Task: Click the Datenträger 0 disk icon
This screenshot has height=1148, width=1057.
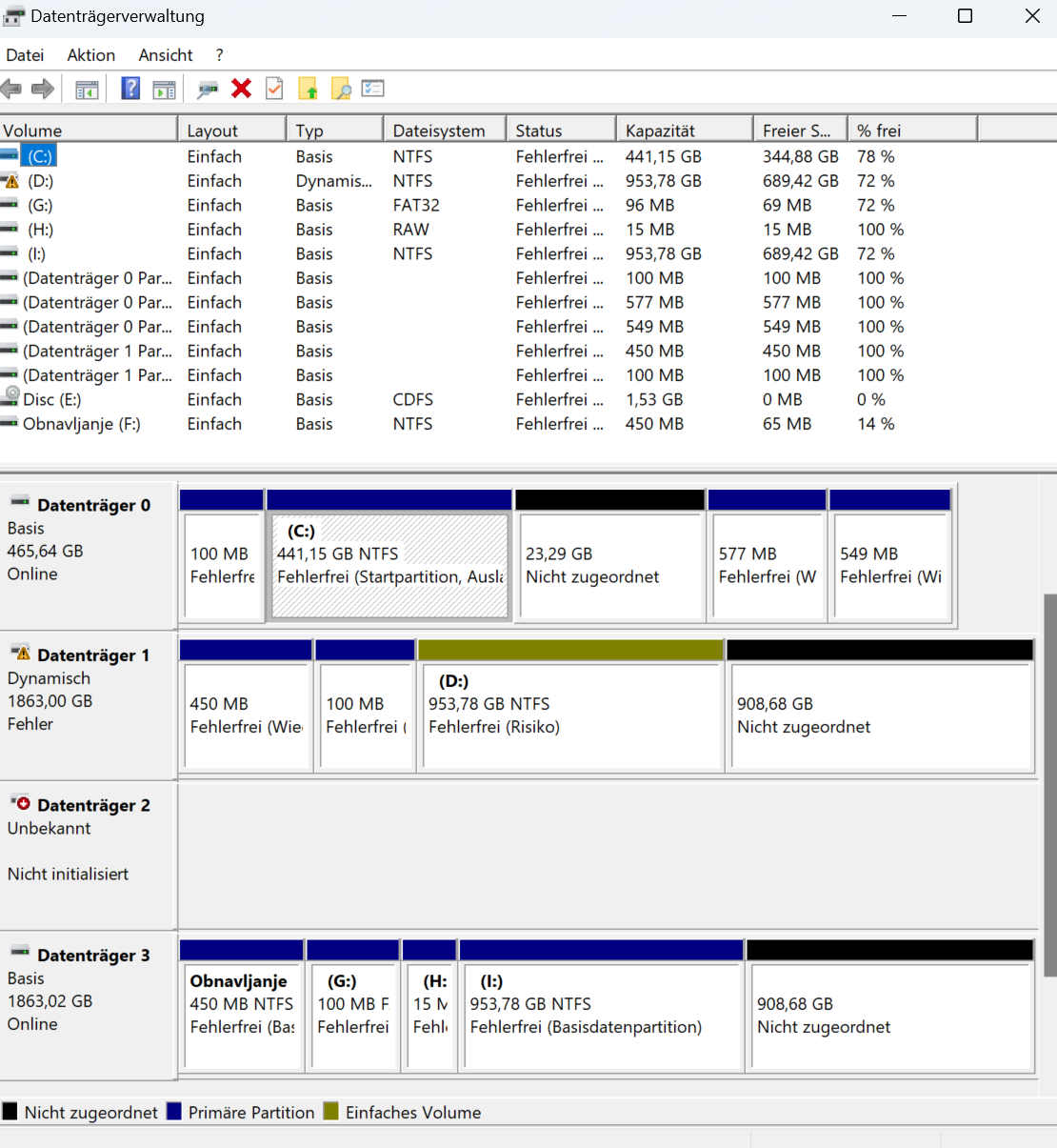Action: point(20,502)
